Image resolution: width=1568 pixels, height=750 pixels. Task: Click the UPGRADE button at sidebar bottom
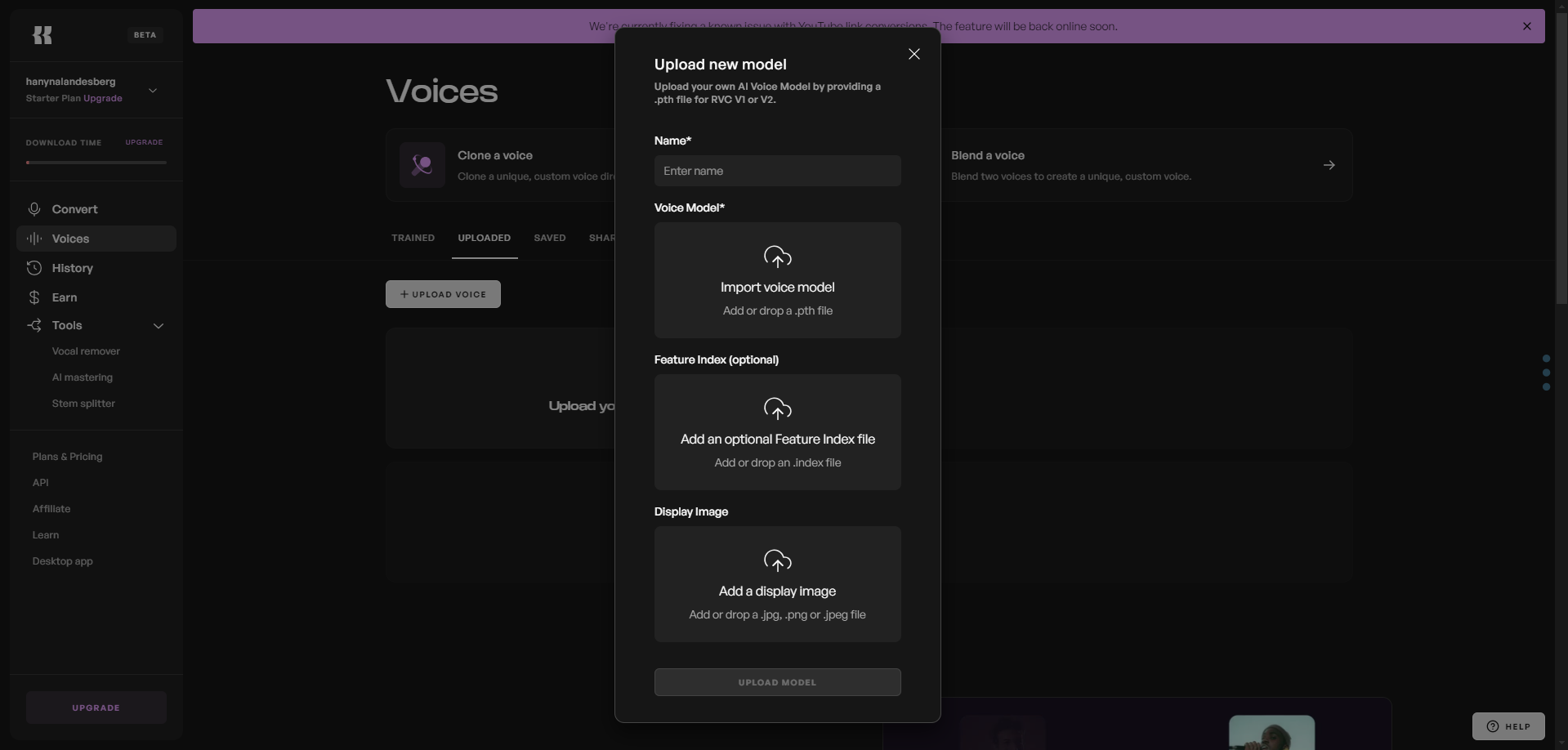pos(96,708)
